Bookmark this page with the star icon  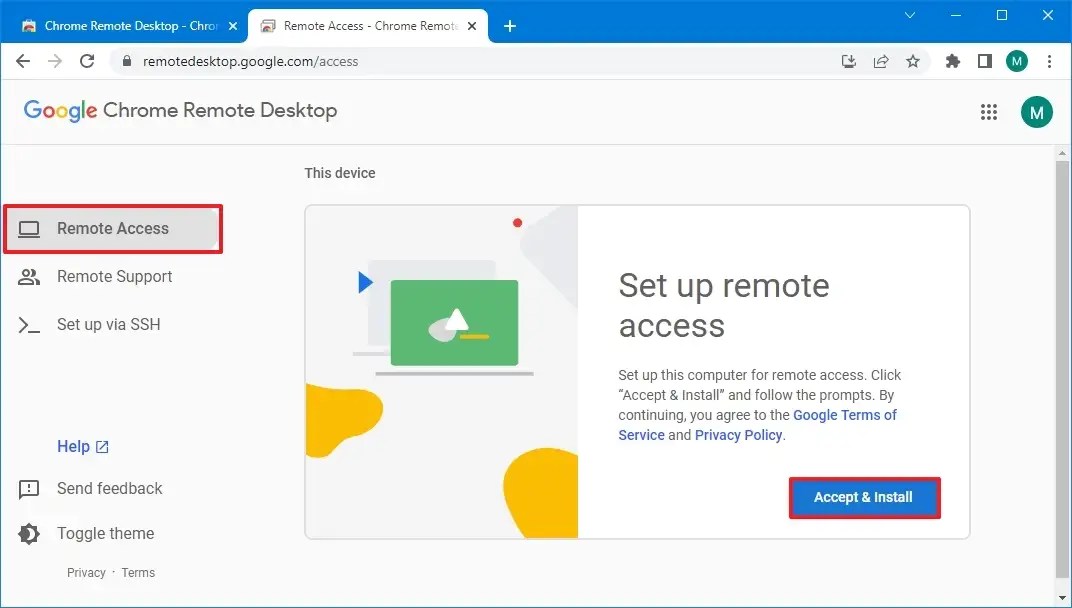point(913,61)
